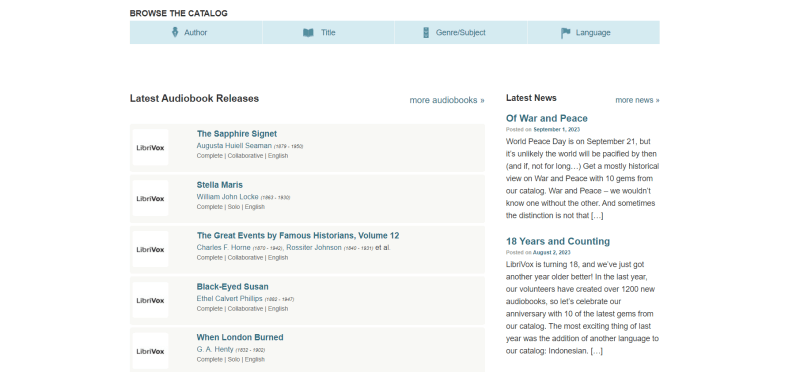Viewport: 800px width, 372px height.
Task: Browse the catalog by Title
Action: coord(328,32)
